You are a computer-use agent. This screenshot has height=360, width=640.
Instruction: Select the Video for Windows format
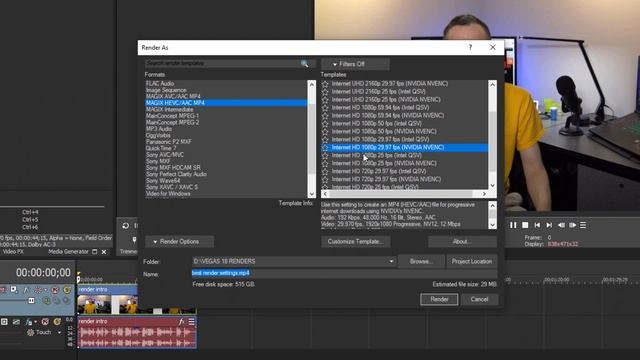(x=168, y=193)
